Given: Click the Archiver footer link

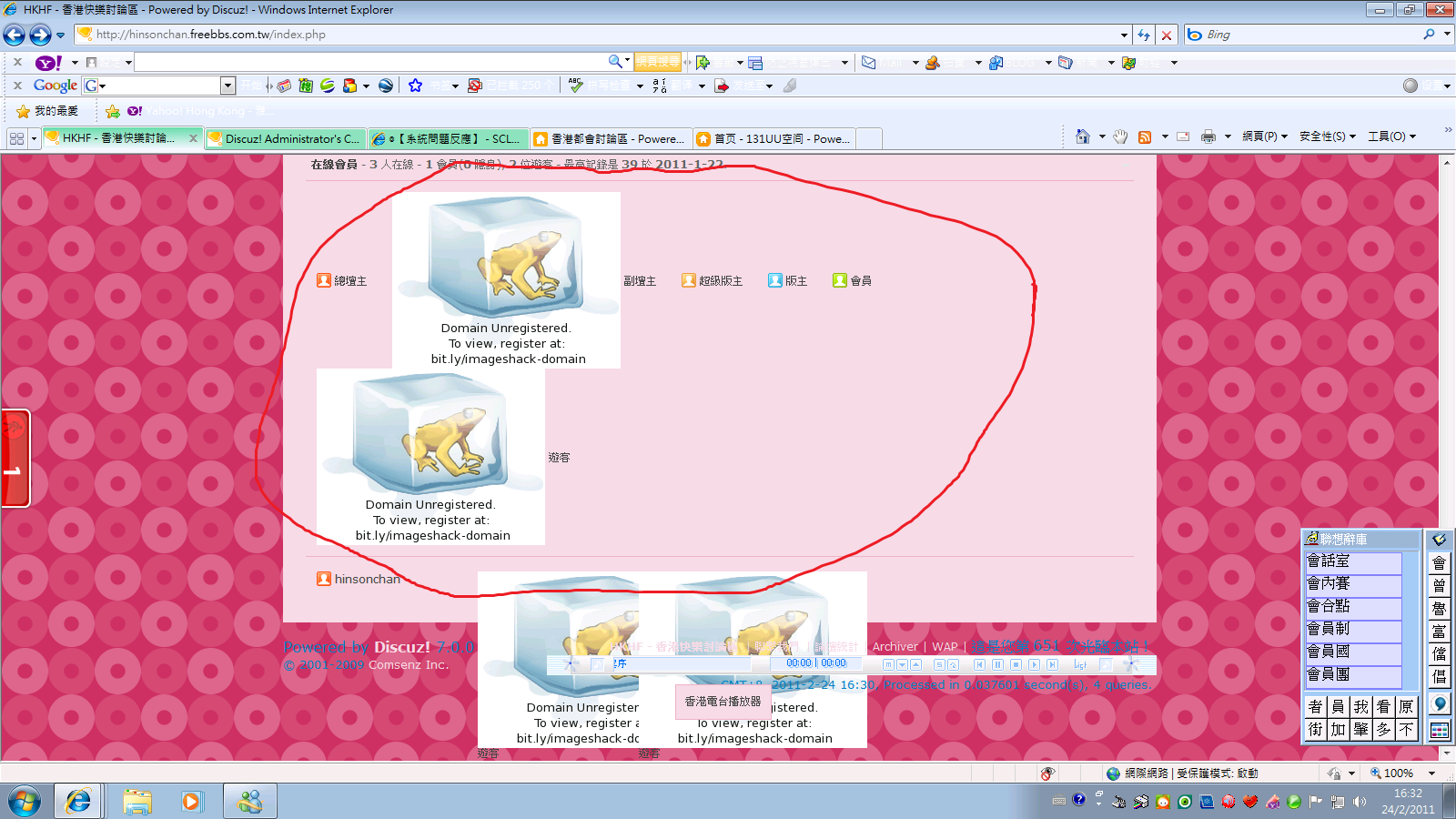Looking at the screenshot, I should point(895,647).
